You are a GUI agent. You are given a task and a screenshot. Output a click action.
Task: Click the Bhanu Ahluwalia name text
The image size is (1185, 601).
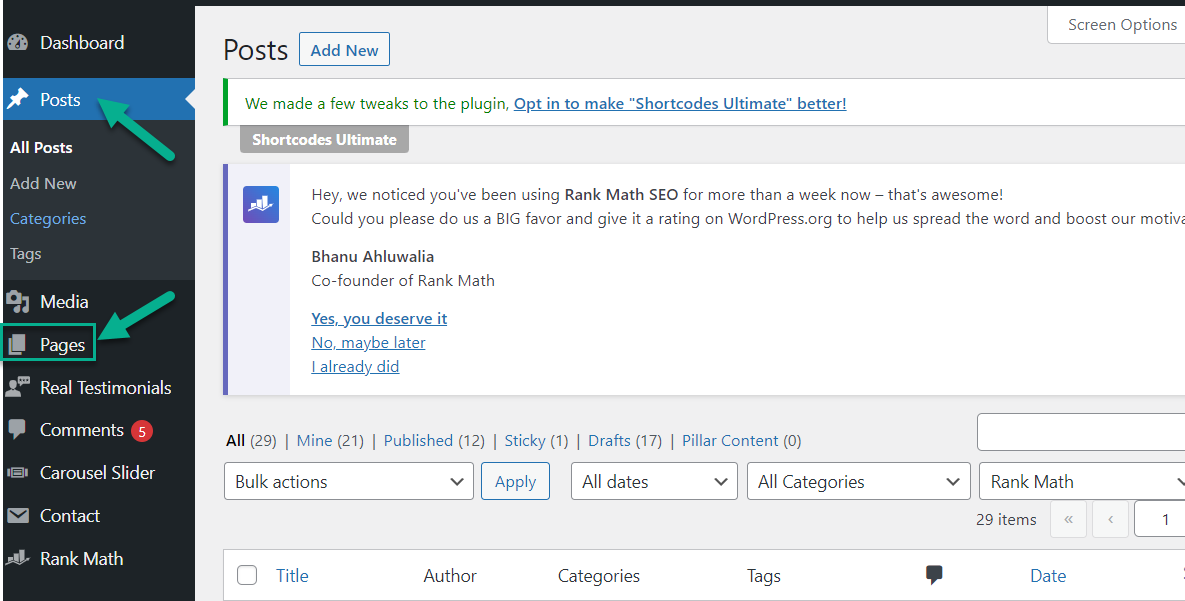point(373,256)
